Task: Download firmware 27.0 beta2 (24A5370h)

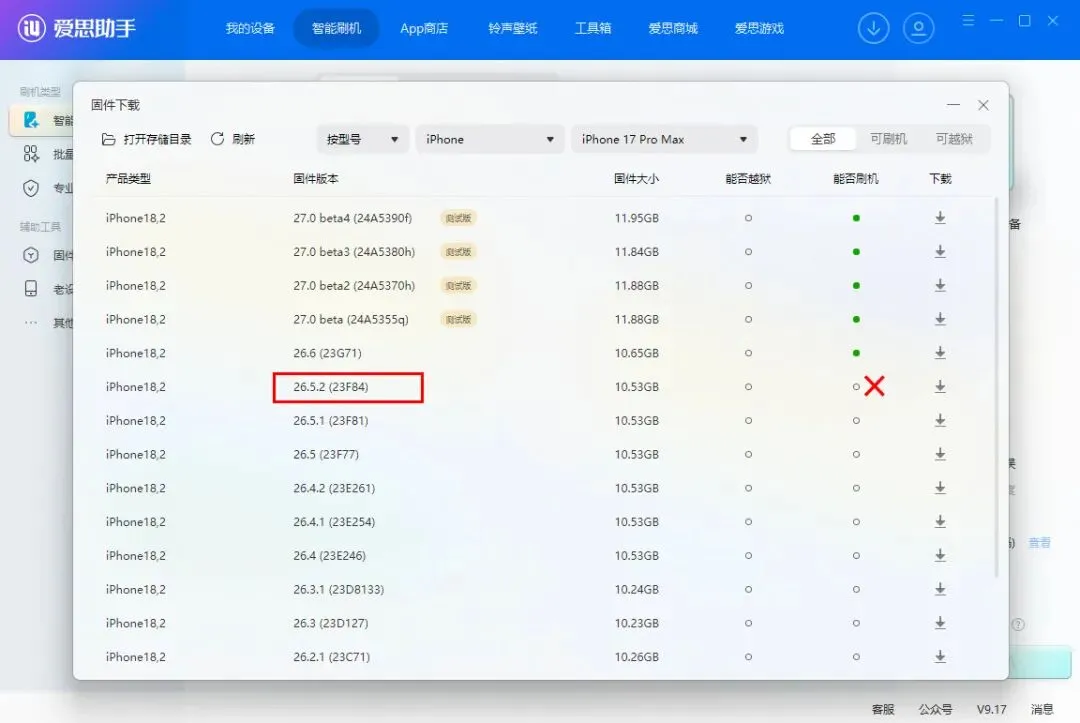Action: click(x=940, y=285)
